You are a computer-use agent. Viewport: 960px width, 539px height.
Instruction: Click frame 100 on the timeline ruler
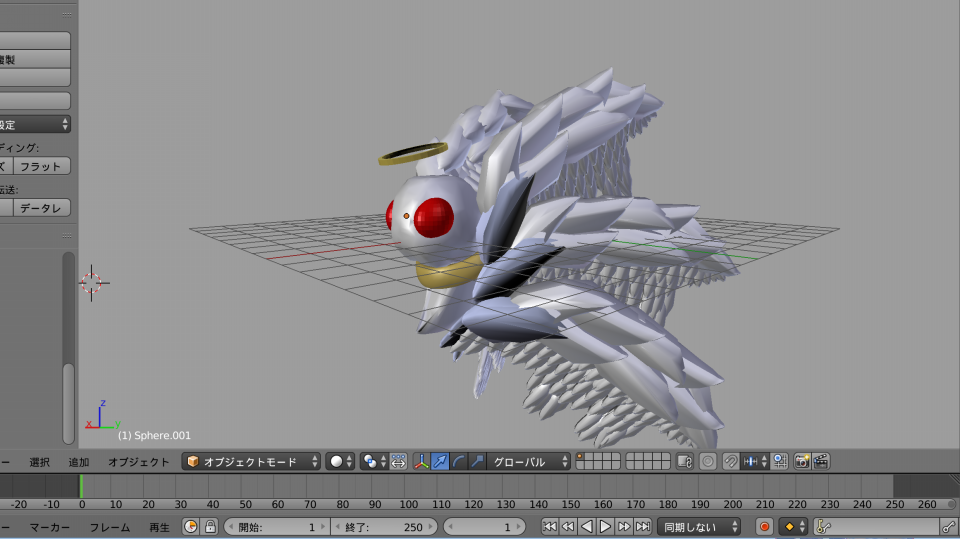pyautogui.click(x=408, y=504)
